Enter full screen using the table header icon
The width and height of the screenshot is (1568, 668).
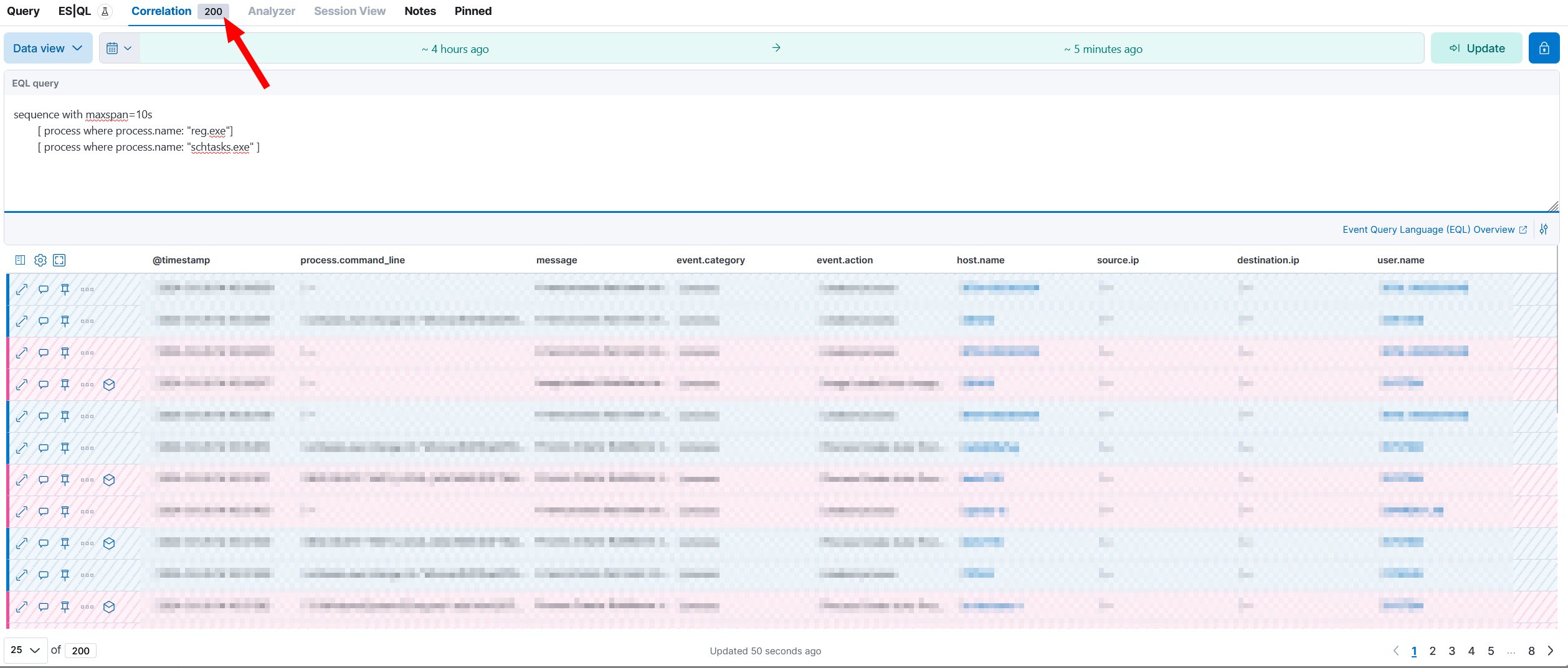coord(60,260)
